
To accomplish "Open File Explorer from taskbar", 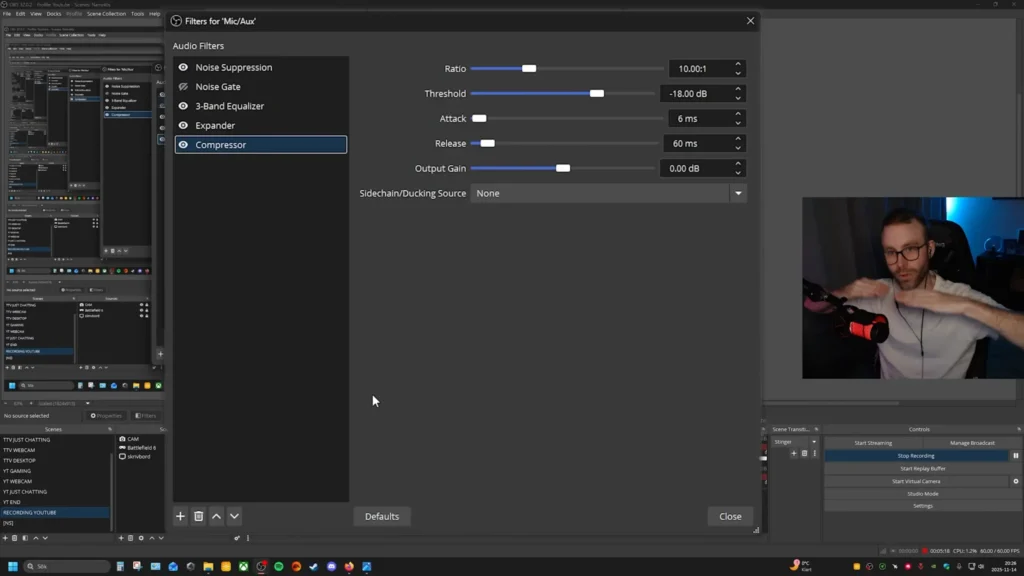I will [x=208, y=566].
